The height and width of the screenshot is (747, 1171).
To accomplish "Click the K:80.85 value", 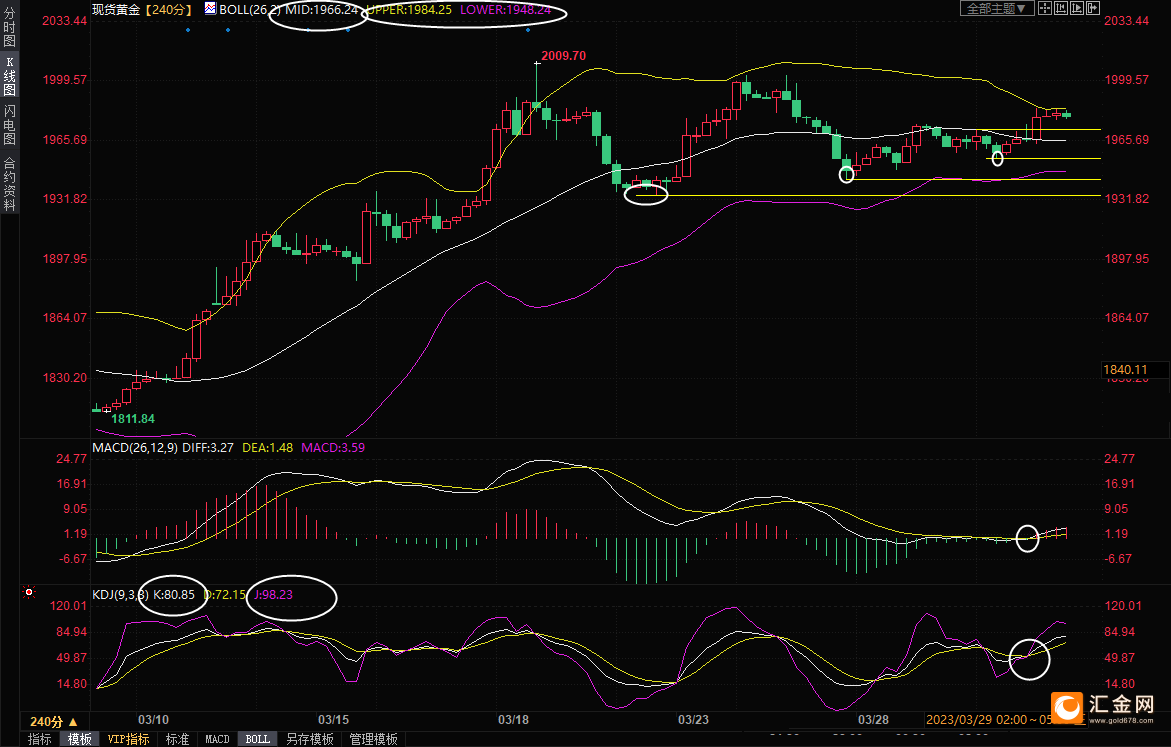I will coord(173,595).
